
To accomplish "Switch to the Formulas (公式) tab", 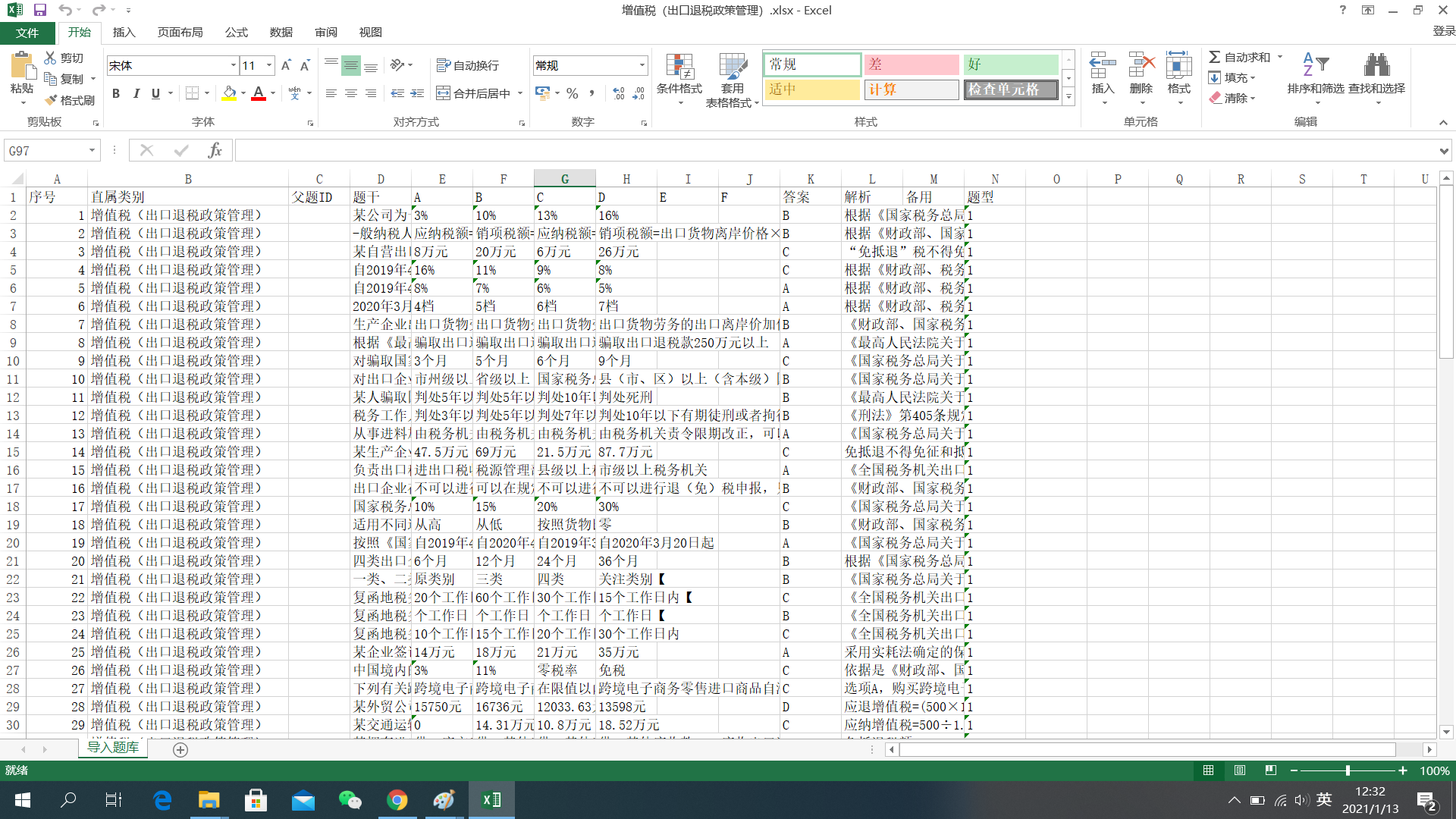I will 236,33.
